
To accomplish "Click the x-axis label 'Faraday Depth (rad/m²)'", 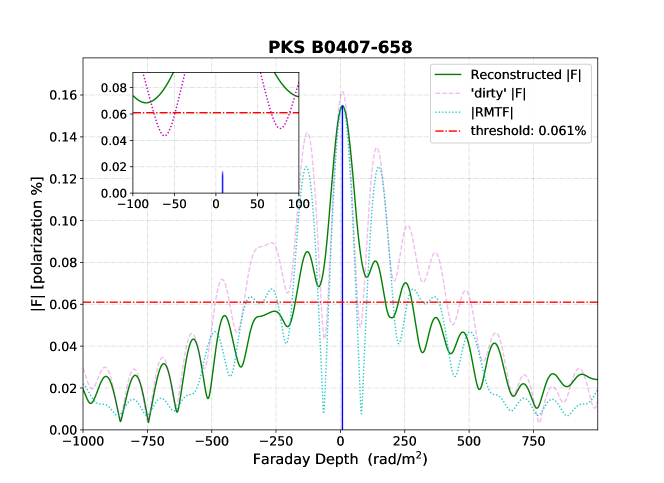I will tap(340, 459).
